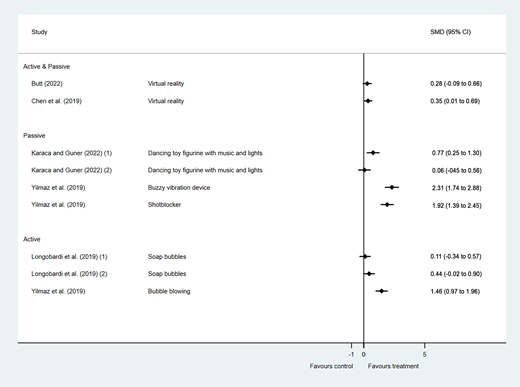
Task: Click the '5' axis tick label
Action: (424, 354)
